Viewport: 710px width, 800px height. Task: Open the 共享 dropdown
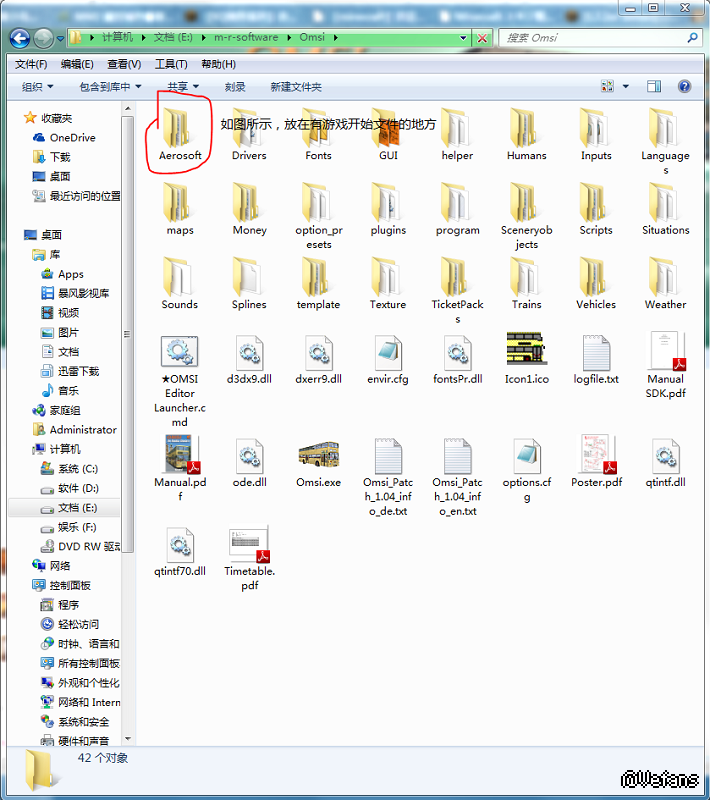(183, 87)
